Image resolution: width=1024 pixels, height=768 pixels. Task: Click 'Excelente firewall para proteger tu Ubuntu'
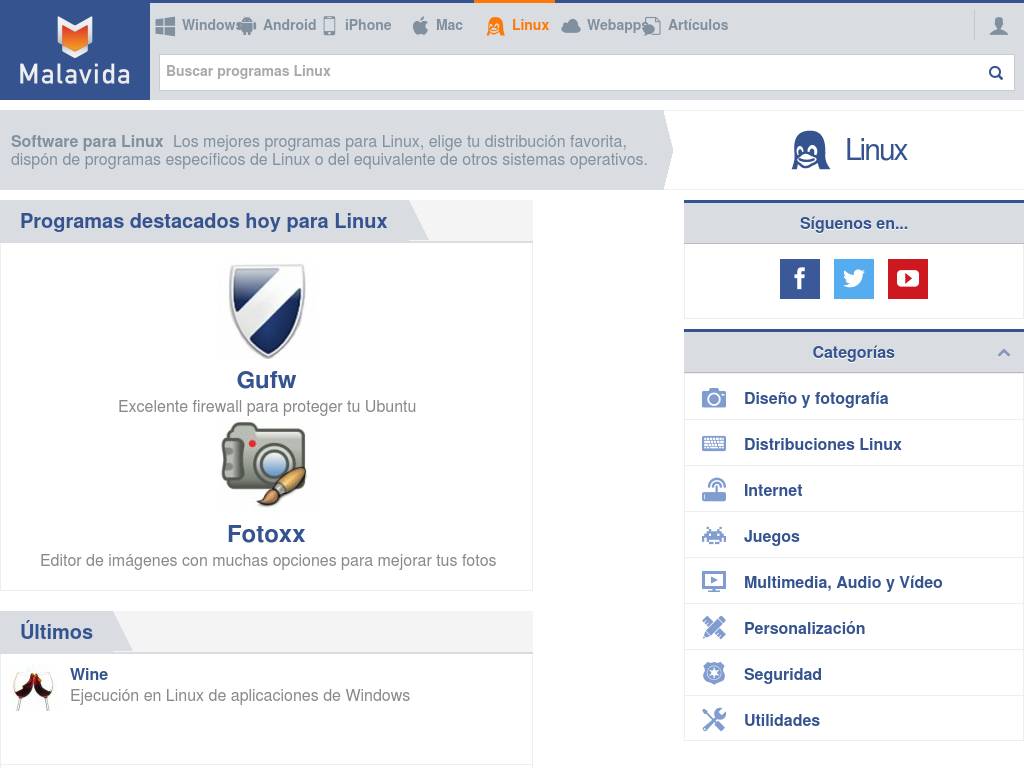point(266,406)
